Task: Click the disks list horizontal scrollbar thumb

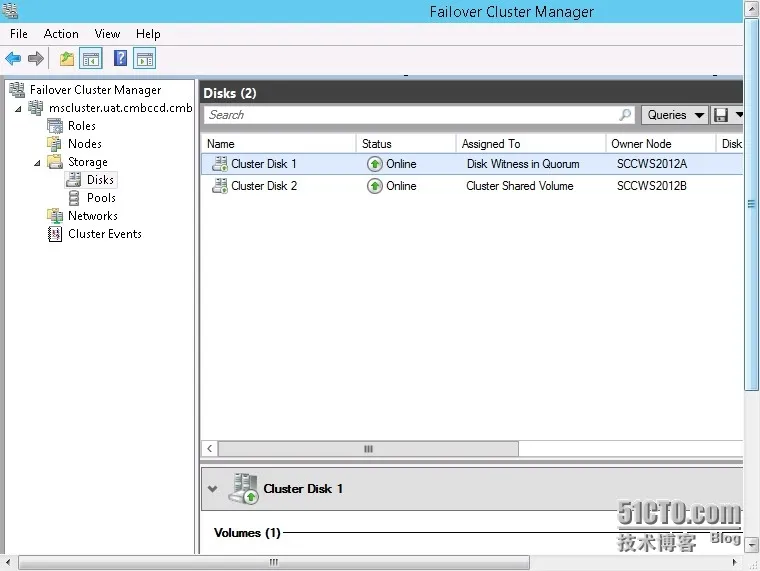Action: (x=368, y=449)
